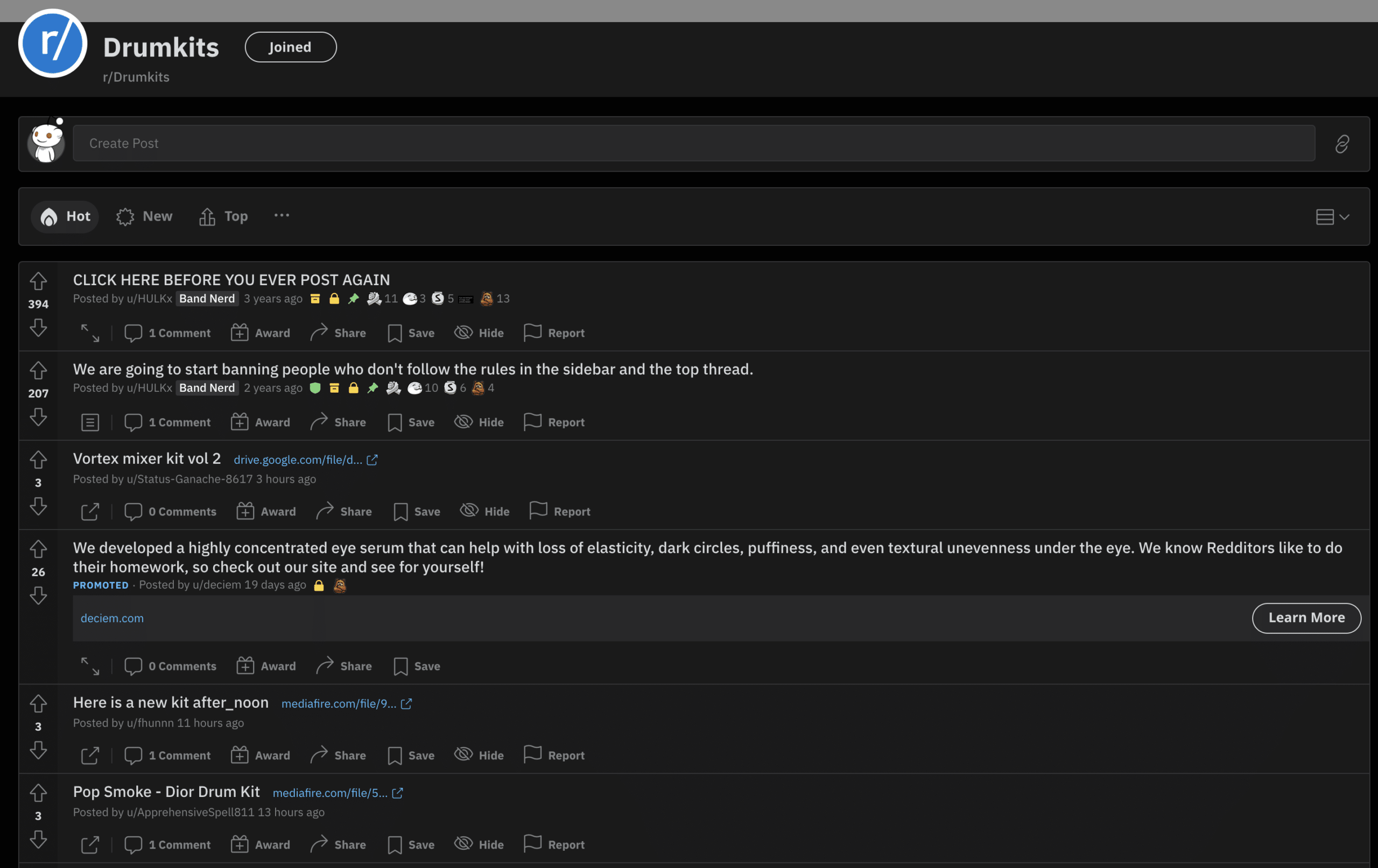
Task: Downvote the promoted eye serum post
Action: (x=38, y=596)
